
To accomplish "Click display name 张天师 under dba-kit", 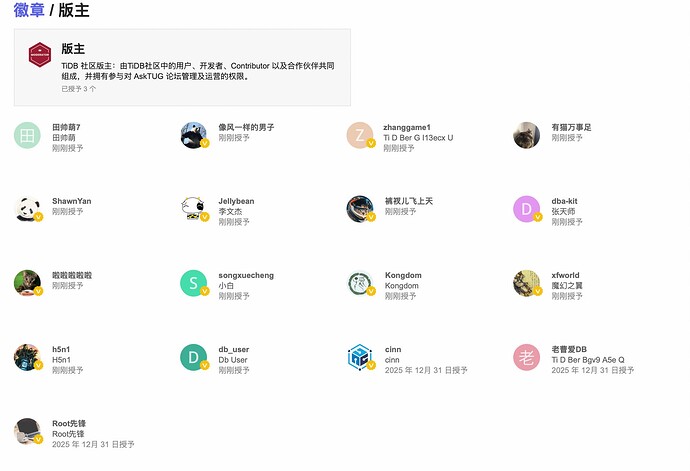I will coord(563,212).
